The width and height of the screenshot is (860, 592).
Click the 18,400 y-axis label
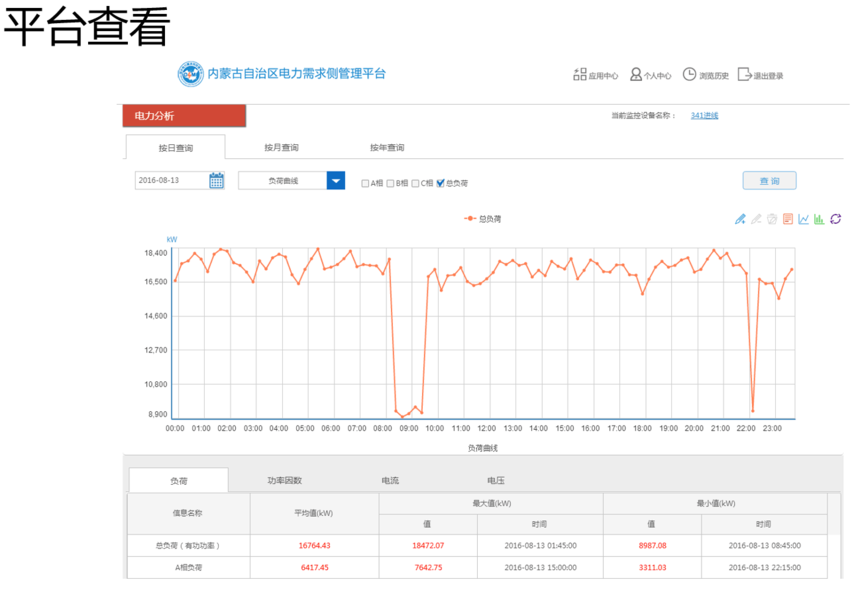point(156,253)
